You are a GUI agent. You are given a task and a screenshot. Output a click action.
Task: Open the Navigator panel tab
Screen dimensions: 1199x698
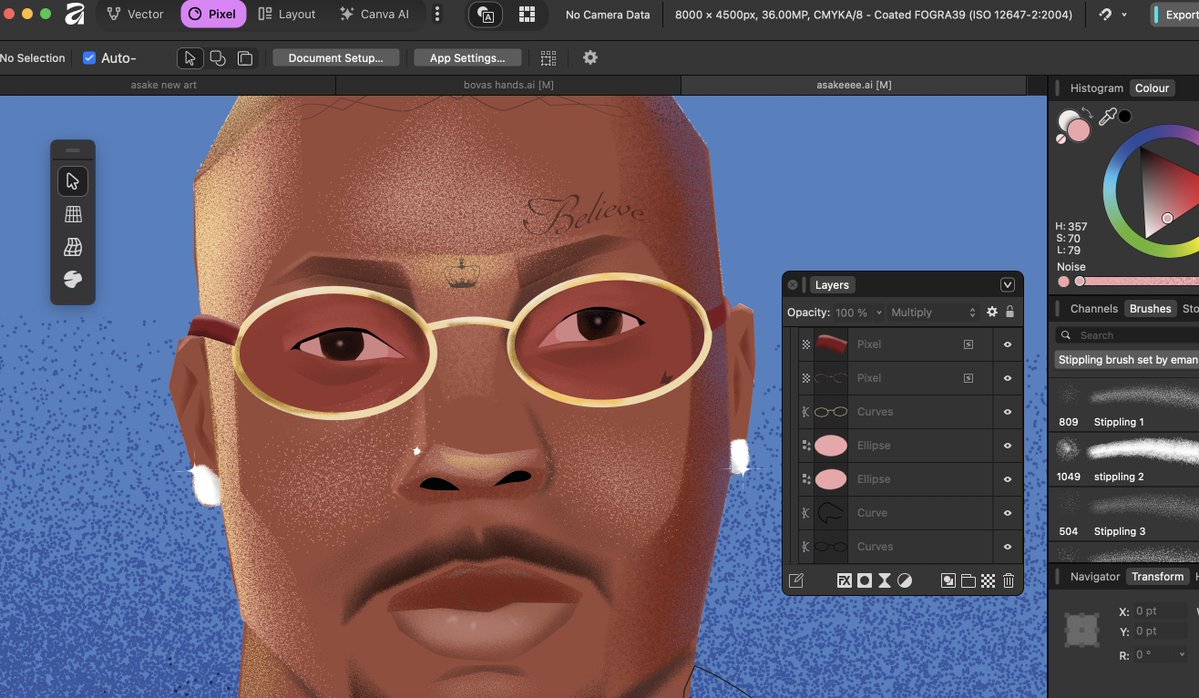click(x=1094, y=576)
